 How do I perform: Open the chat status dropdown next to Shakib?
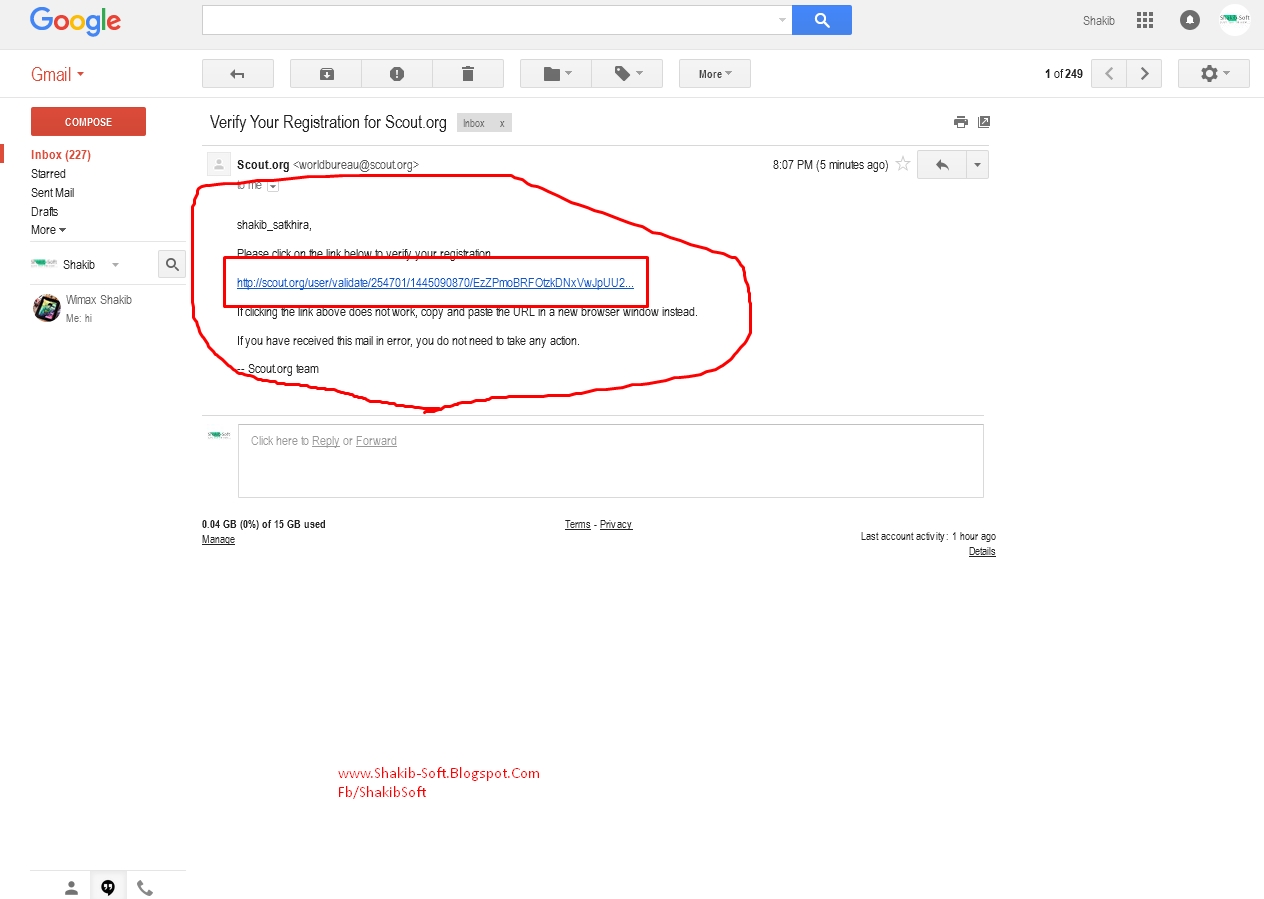[115, 265]
